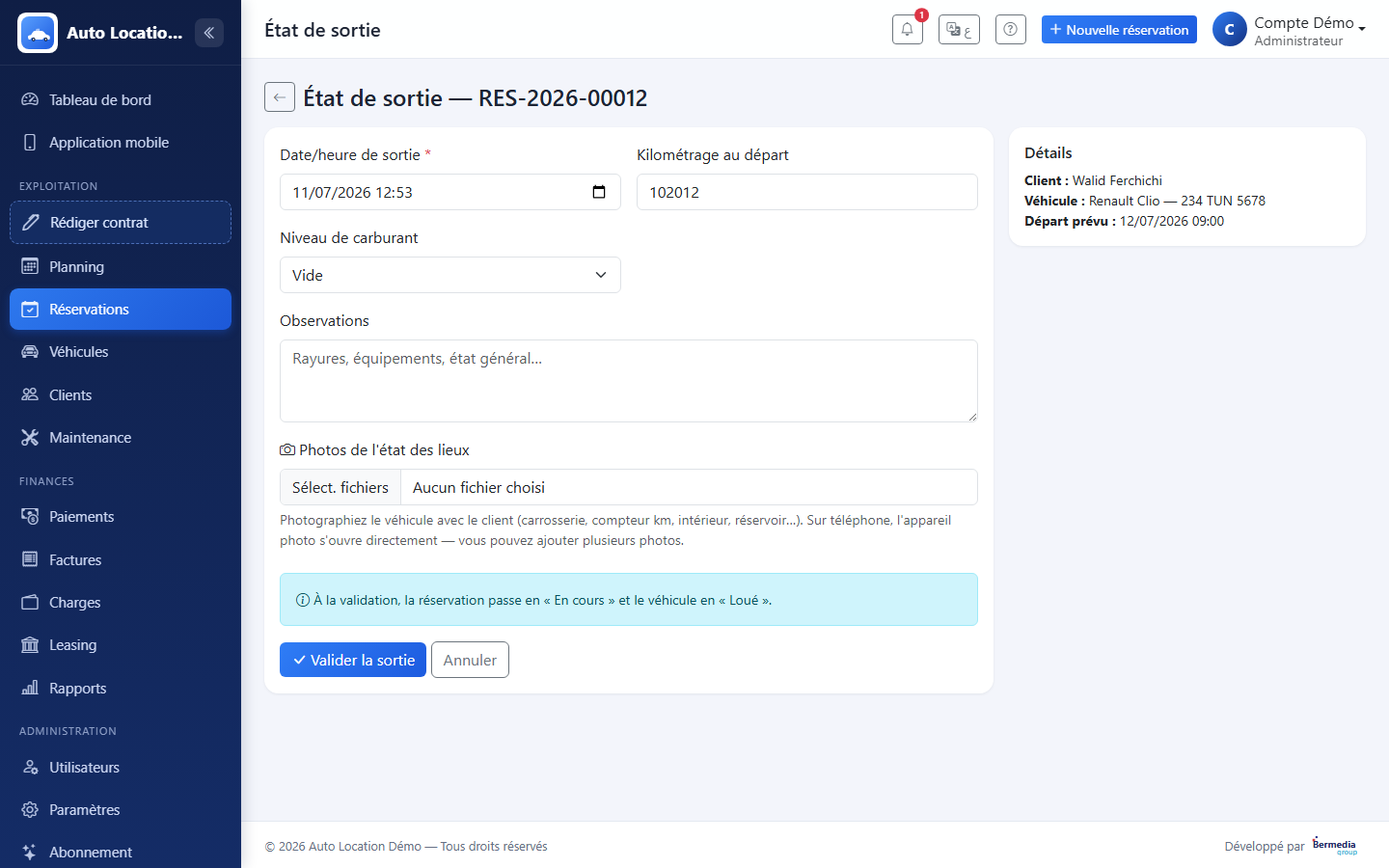Expand the Niveau de carburant dropdown

(x=450, y=275)
